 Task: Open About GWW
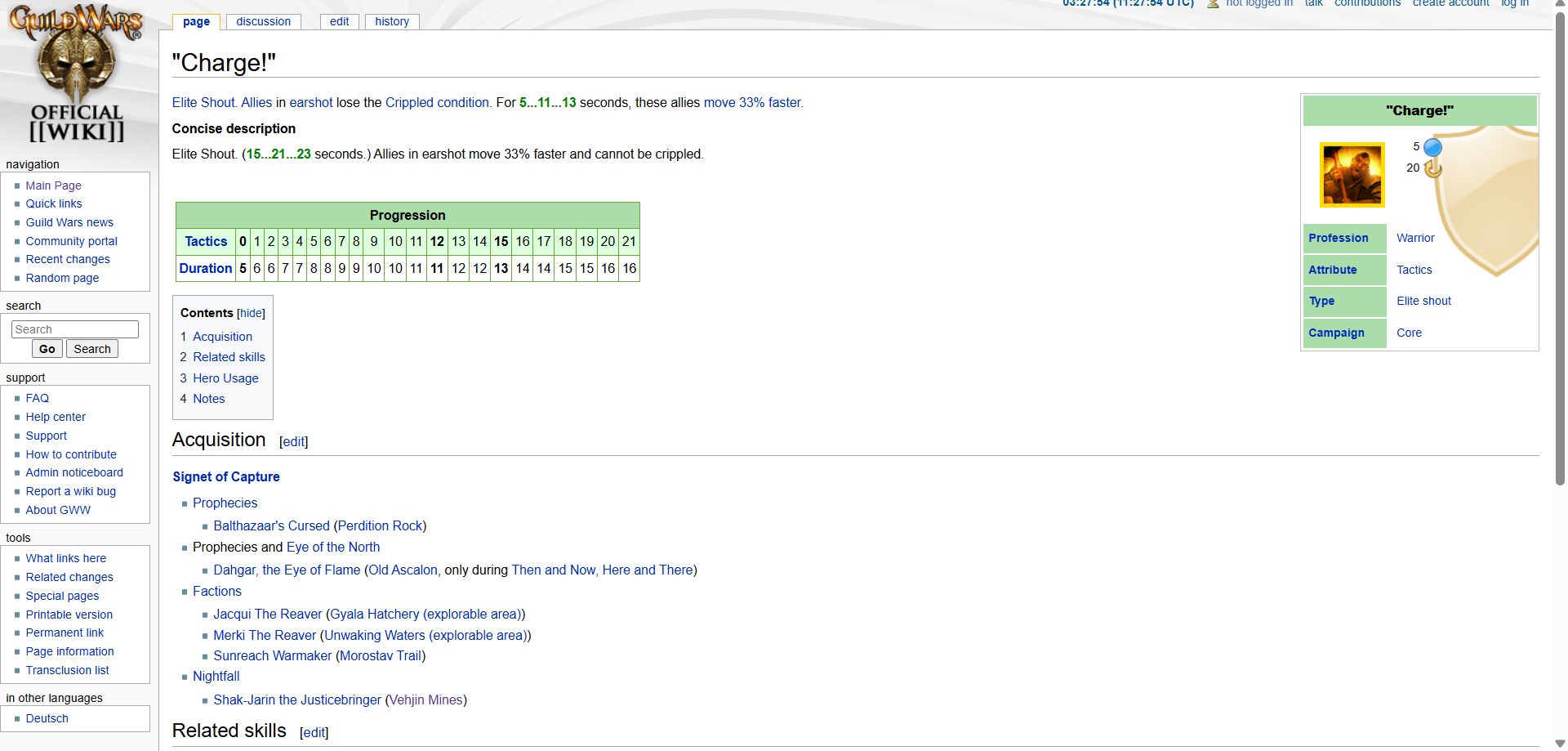pos(58,510)
